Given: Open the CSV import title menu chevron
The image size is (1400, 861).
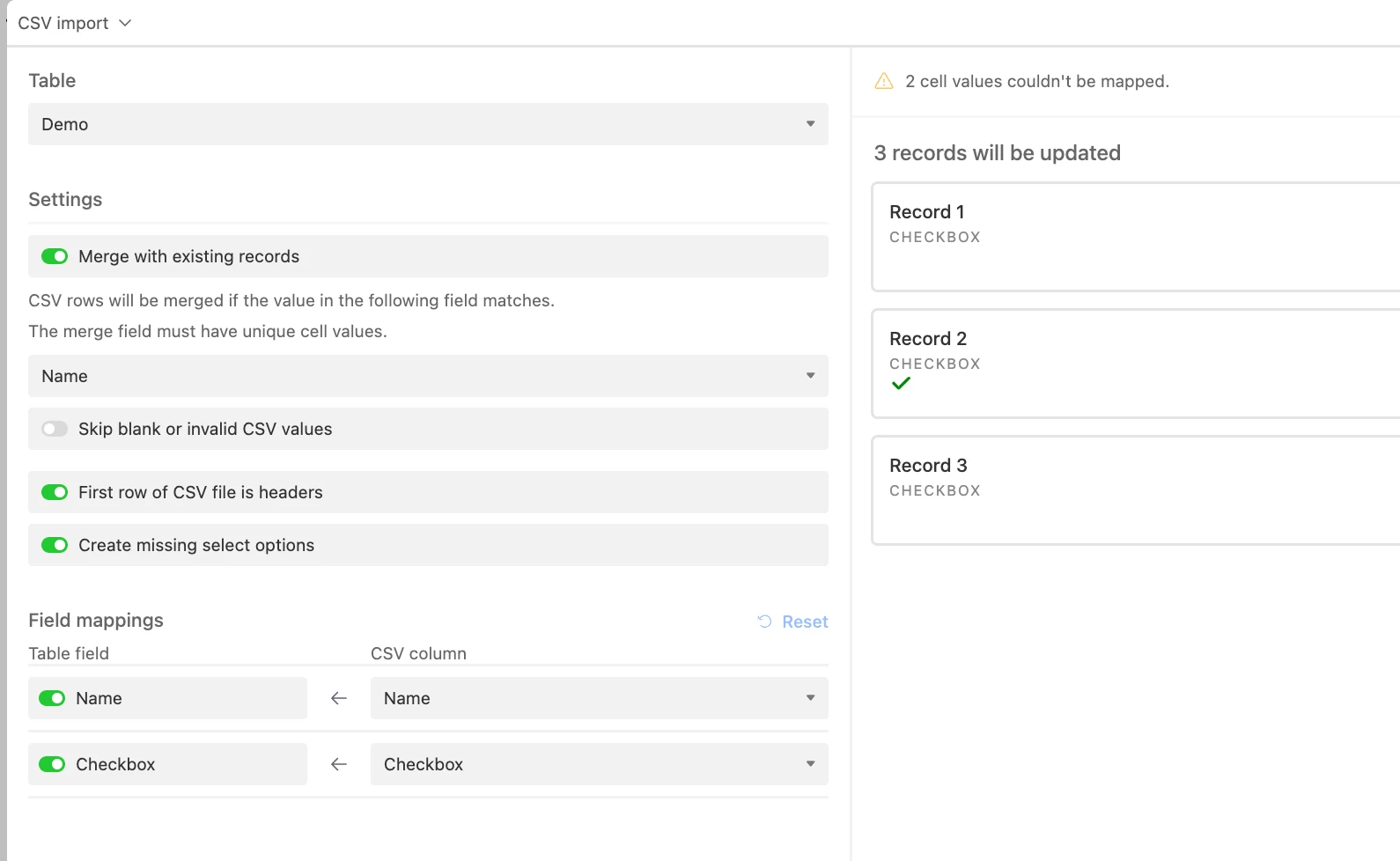Looking at the screenshot, I should pyautogui.click(x=125, y=23).
